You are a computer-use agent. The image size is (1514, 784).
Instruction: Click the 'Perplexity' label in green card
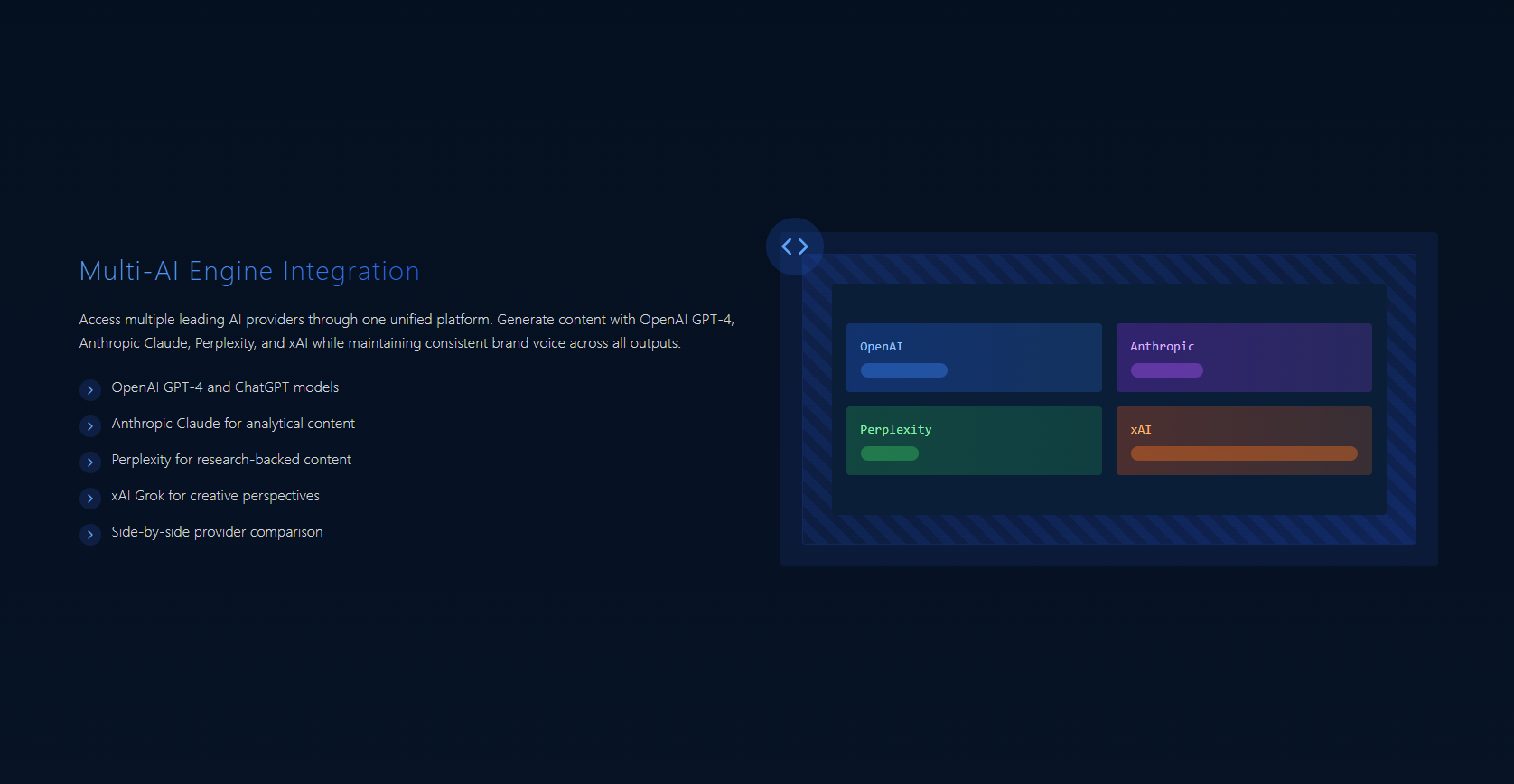coord(896,430)
